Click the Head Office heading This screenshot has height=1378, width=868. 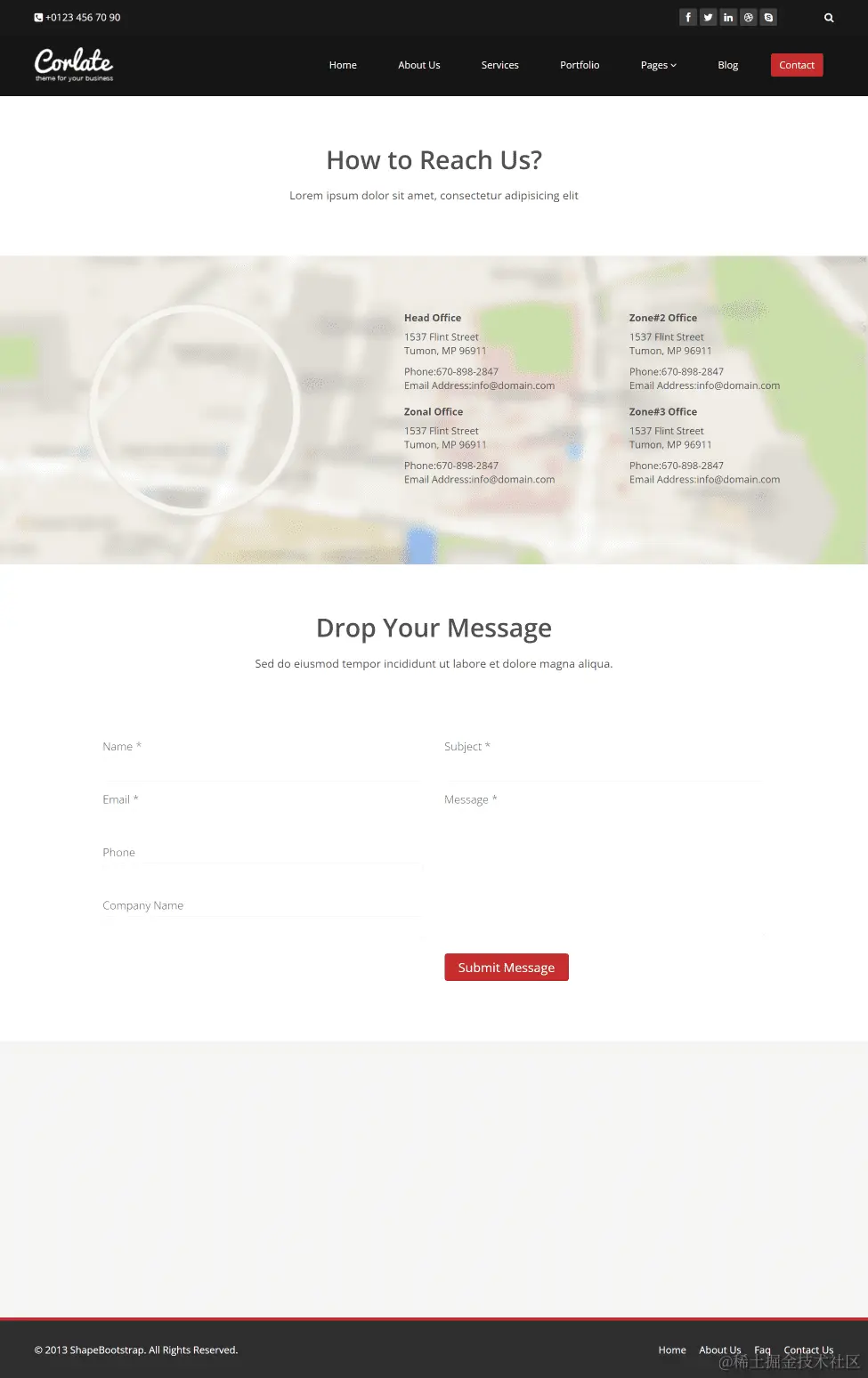click(x=433, y=318)
